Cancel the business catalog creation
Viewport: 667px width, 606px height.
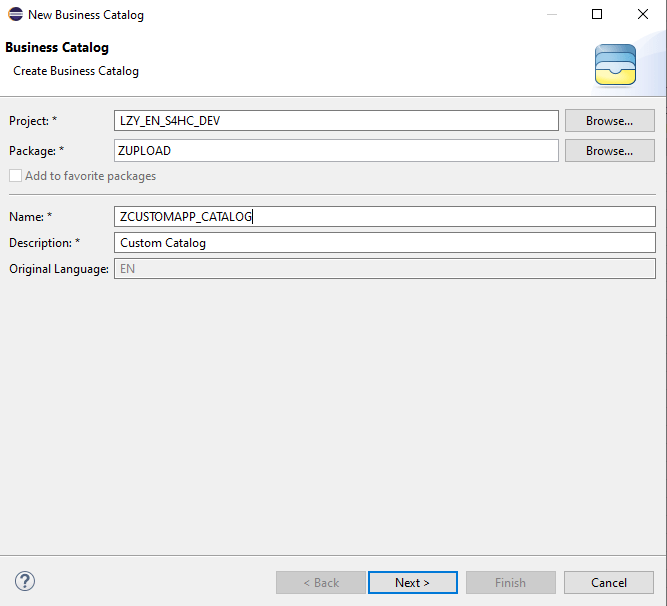[608, 582]
